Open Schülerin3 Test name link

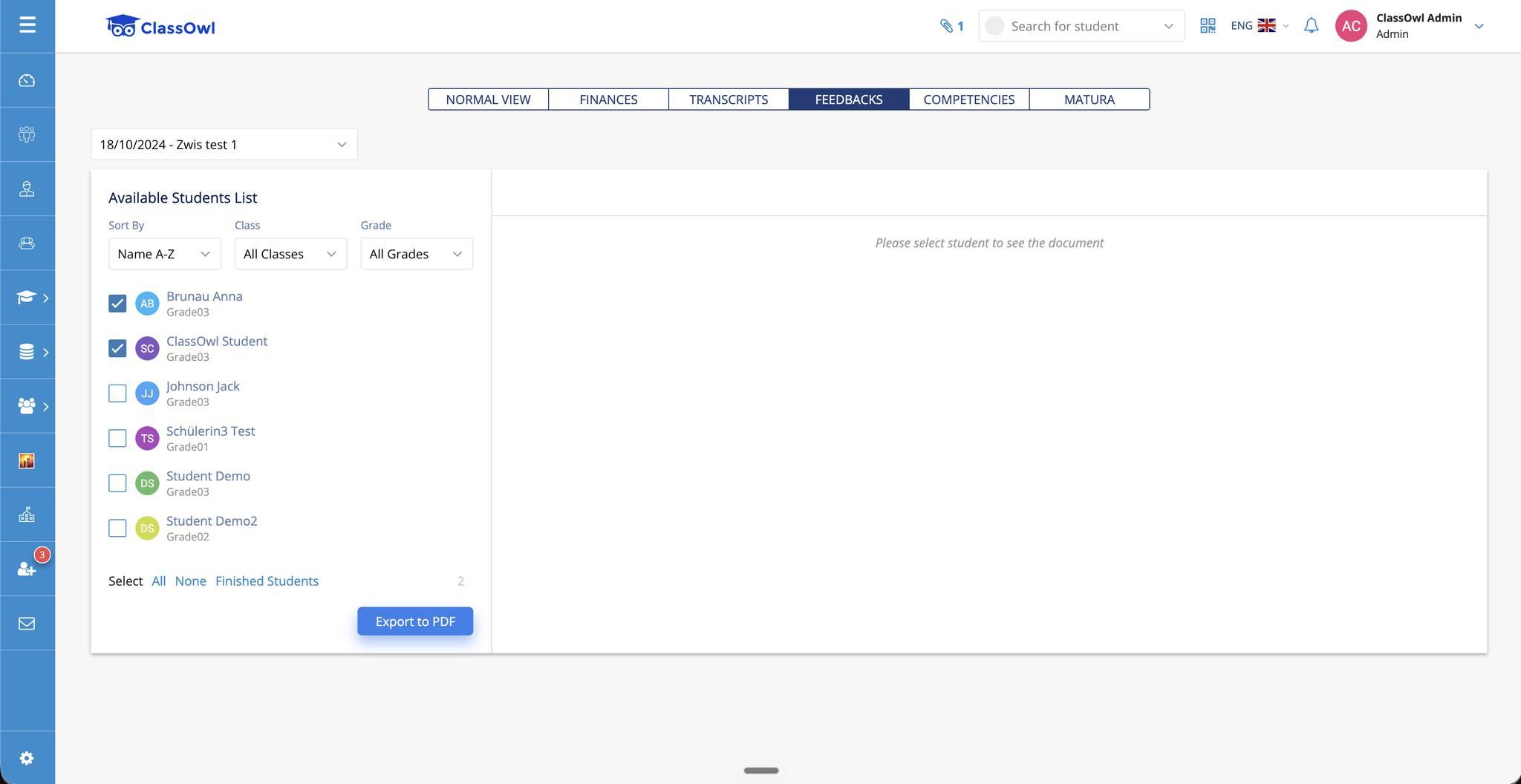point(211,431)
